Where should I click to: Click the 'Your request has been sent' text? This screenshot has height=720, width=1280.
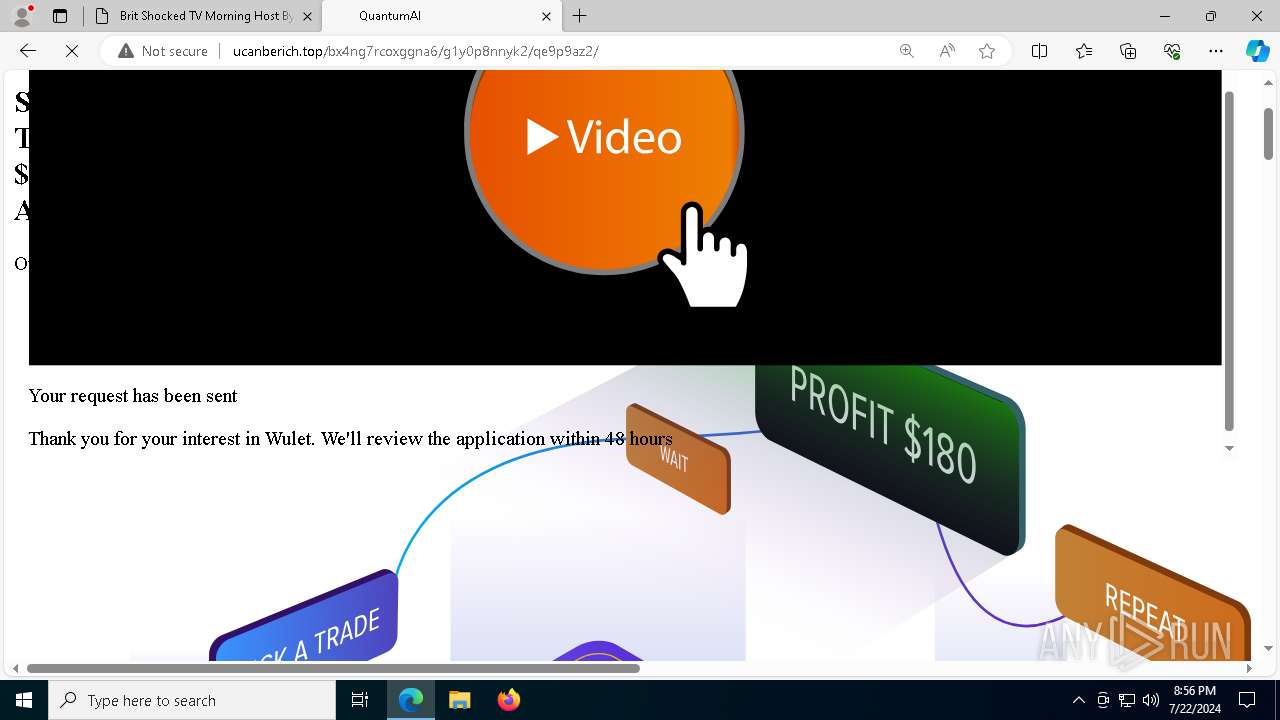(133, 396)
